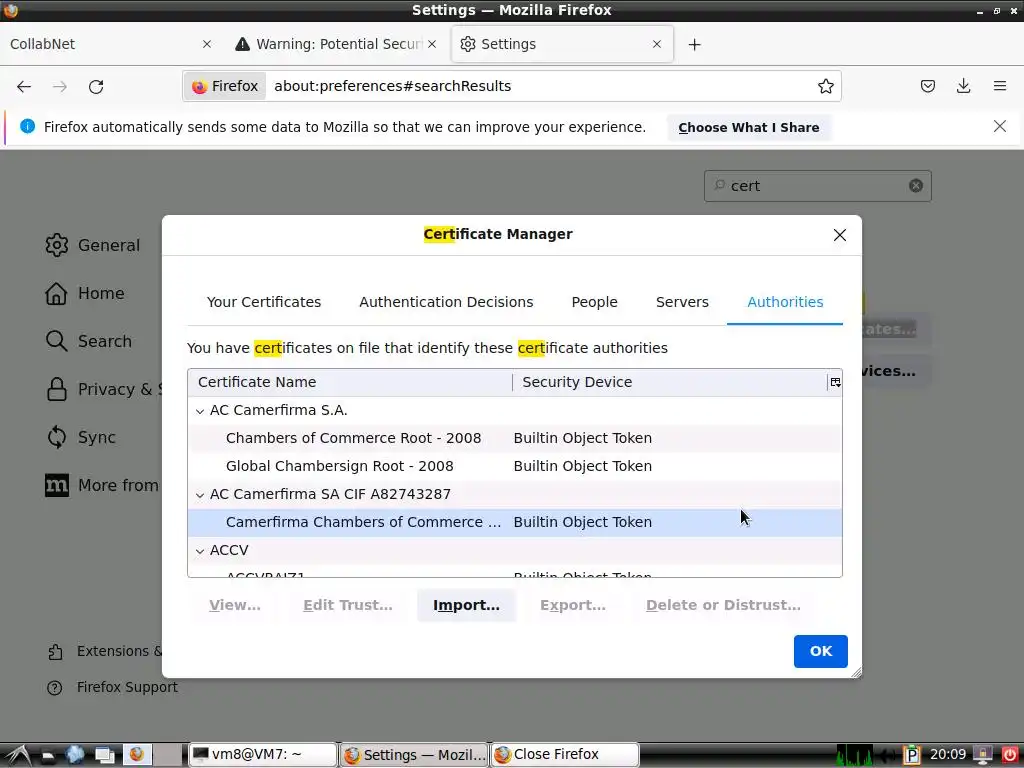The image size is (1024, 768).
Task: Launch Firefox from taskbar quick-launch icon
Action: [x=136, y=755]
